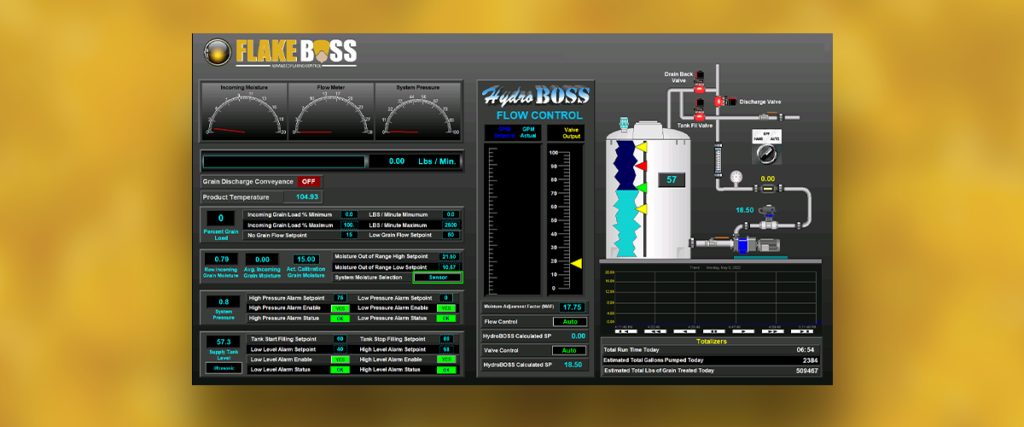The height and width of the screenshot is (427, 1024).
Task: Edit Moisture Out of Range High Setpoint
Action: tap(449, 257)
